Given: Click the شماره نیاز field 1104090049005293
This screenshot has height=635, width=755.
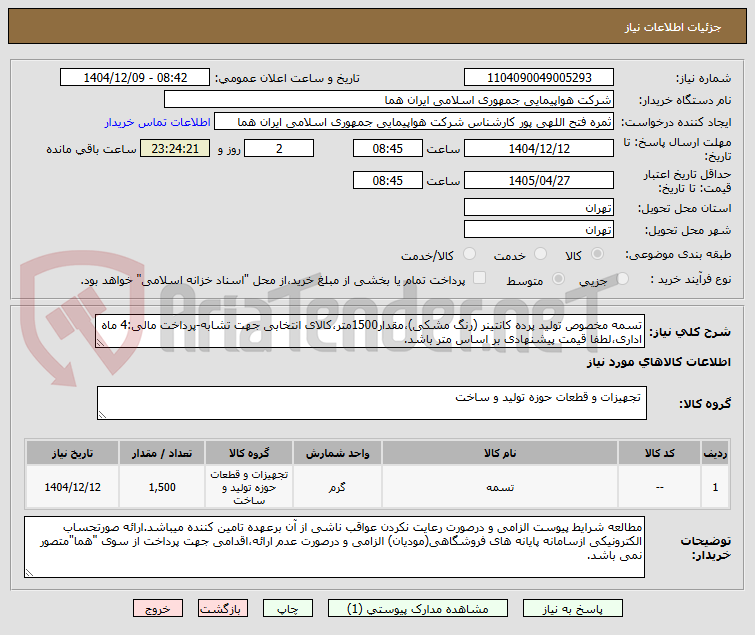Looking at the screenshot, I should 539,78.
